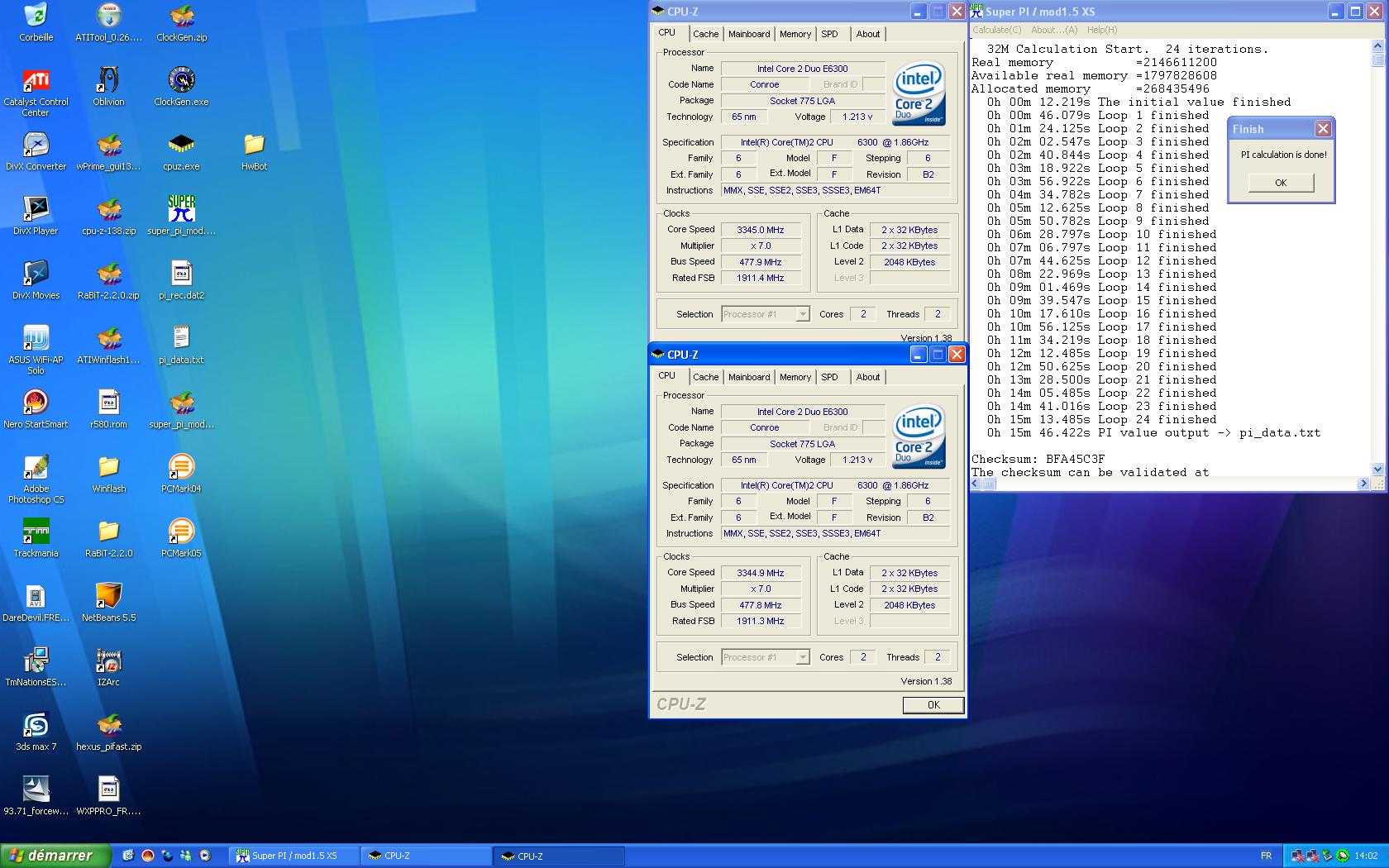Open About menu in Super PI
Screen dimensions: 1389x868
click(x=1054, y=30)
